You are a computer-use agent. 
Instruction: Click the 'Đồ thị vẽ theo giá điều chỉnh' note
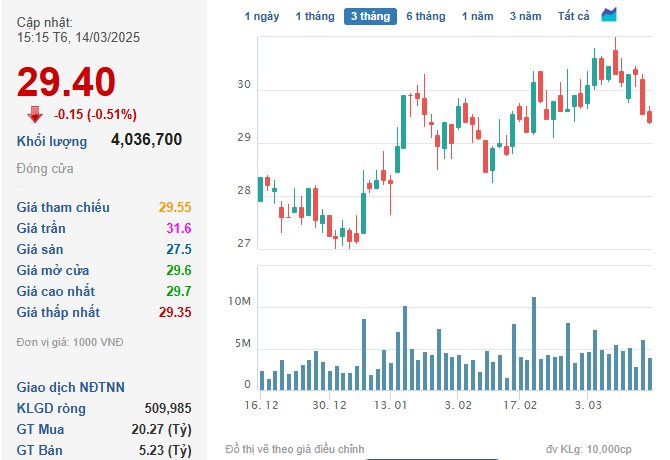(x=295, y=449)
